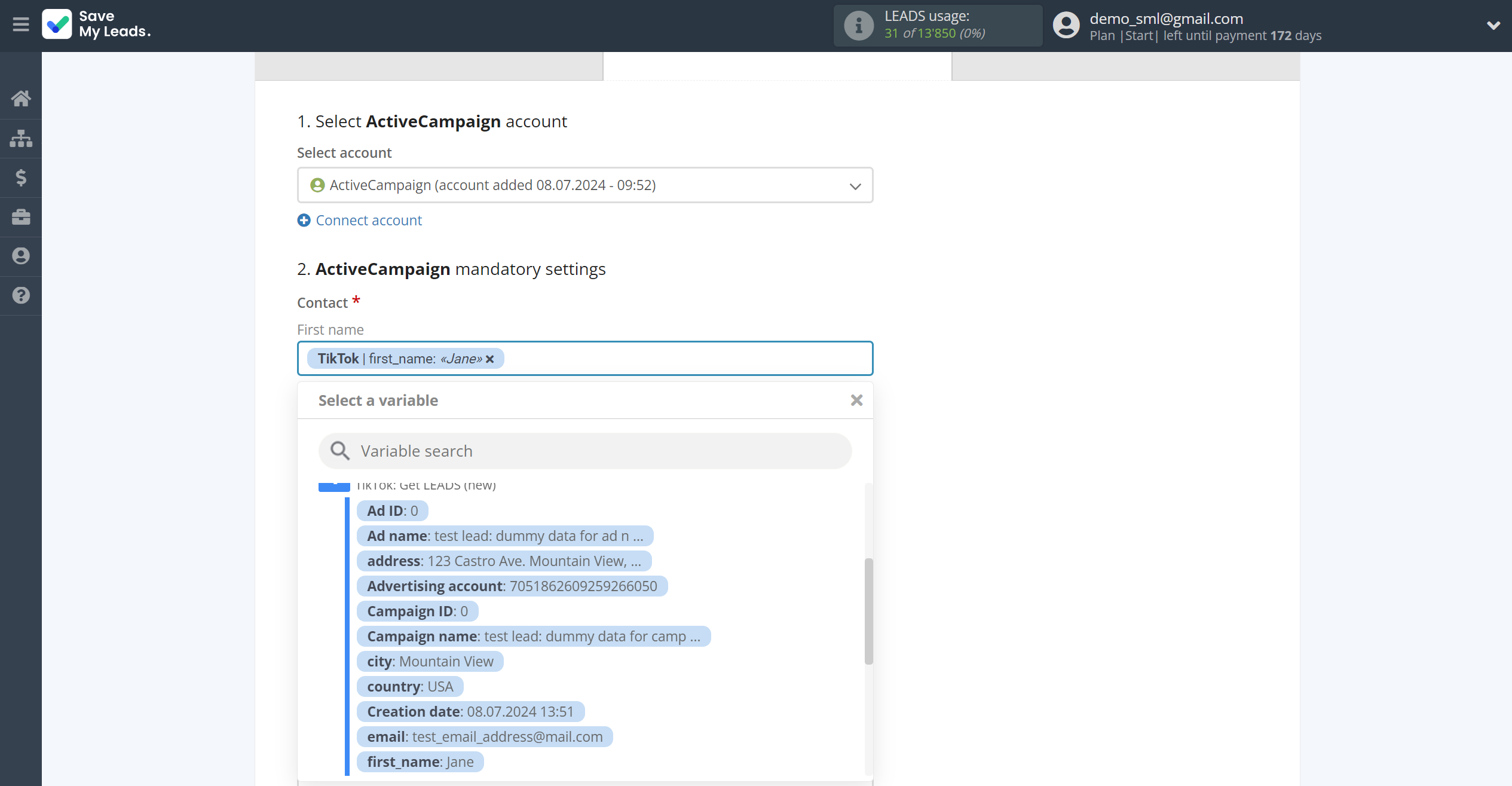Open connections sitemap icon in sidebar
This screenshot has height=786, width=1512.
tap(21, 138)
